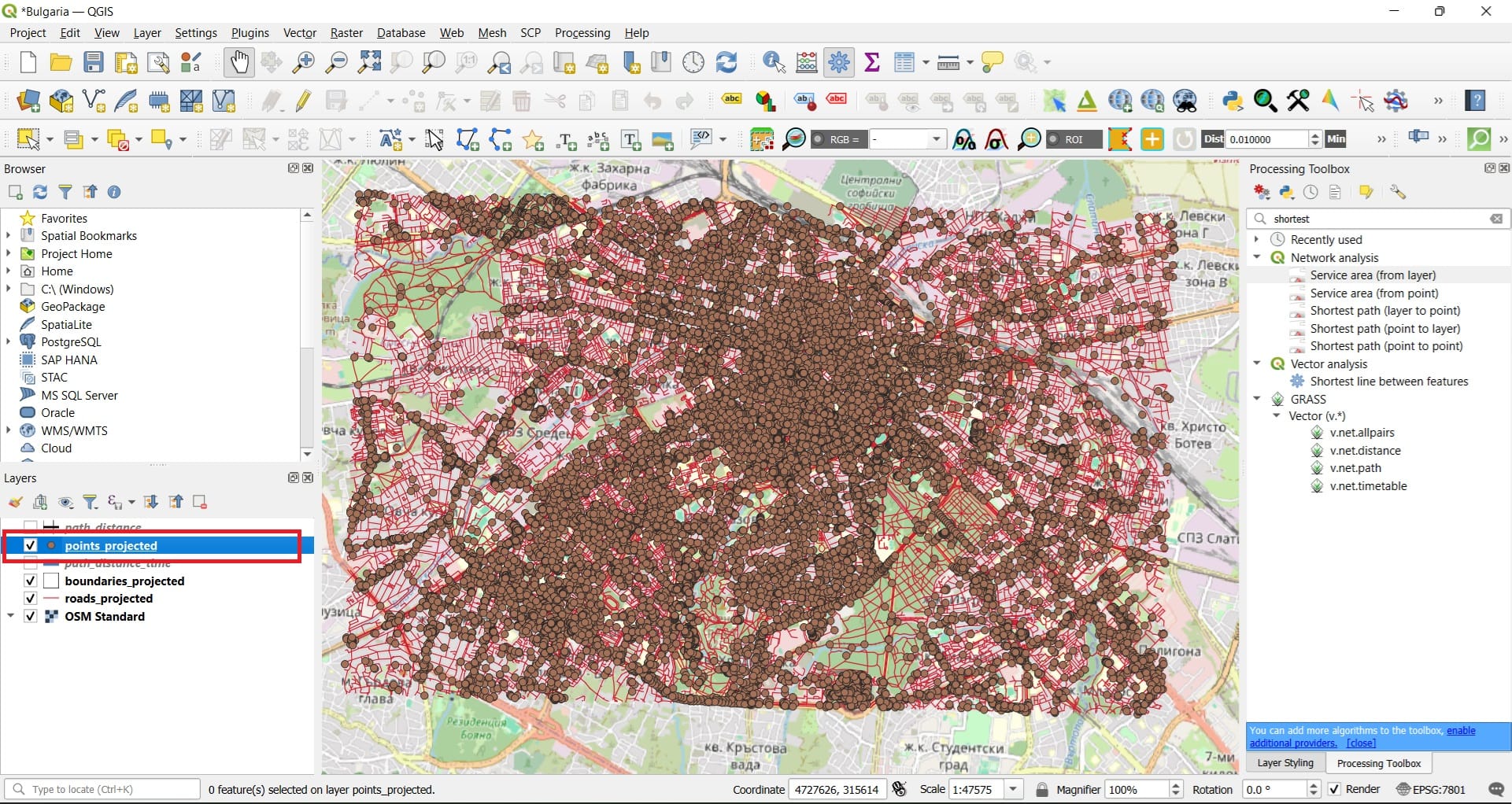Open the Scale dropdown in status bar
The image size is (1512, 804).
click(1014, 789)
